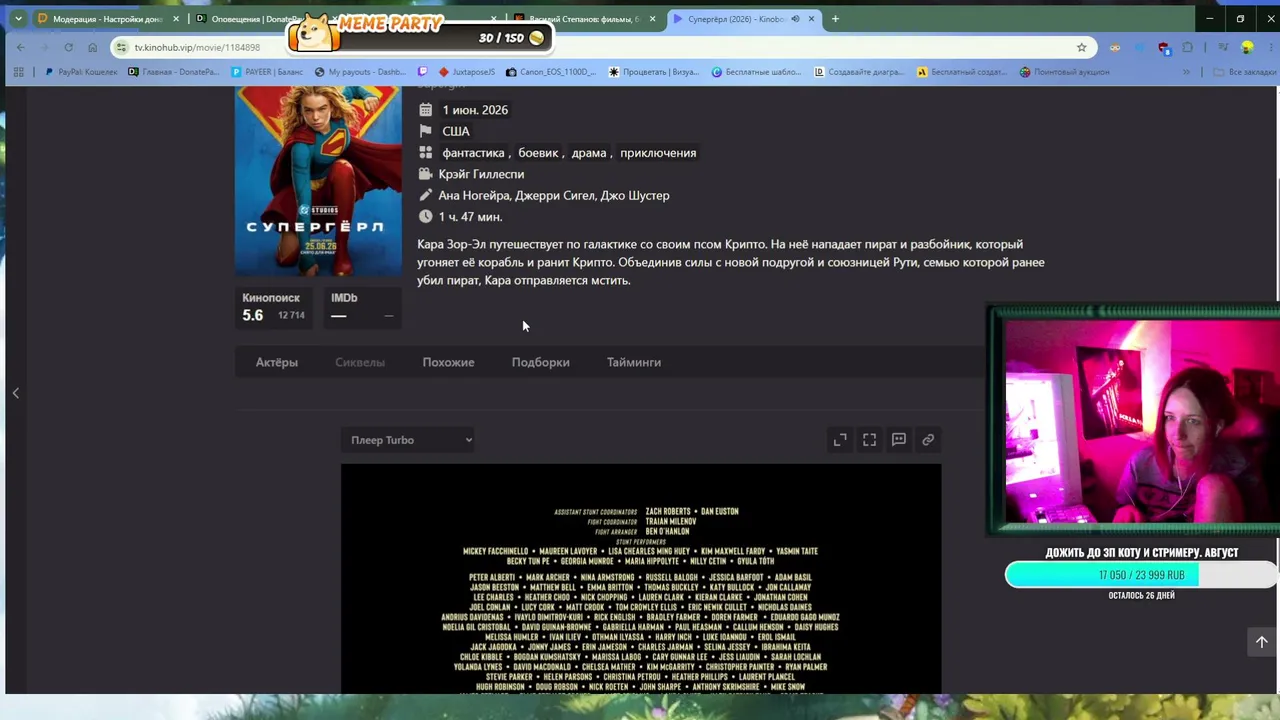Open the Extensions puzzle icon
Image resolution: width=1280 pixels, height=720 pixels.
[1188, 47]
